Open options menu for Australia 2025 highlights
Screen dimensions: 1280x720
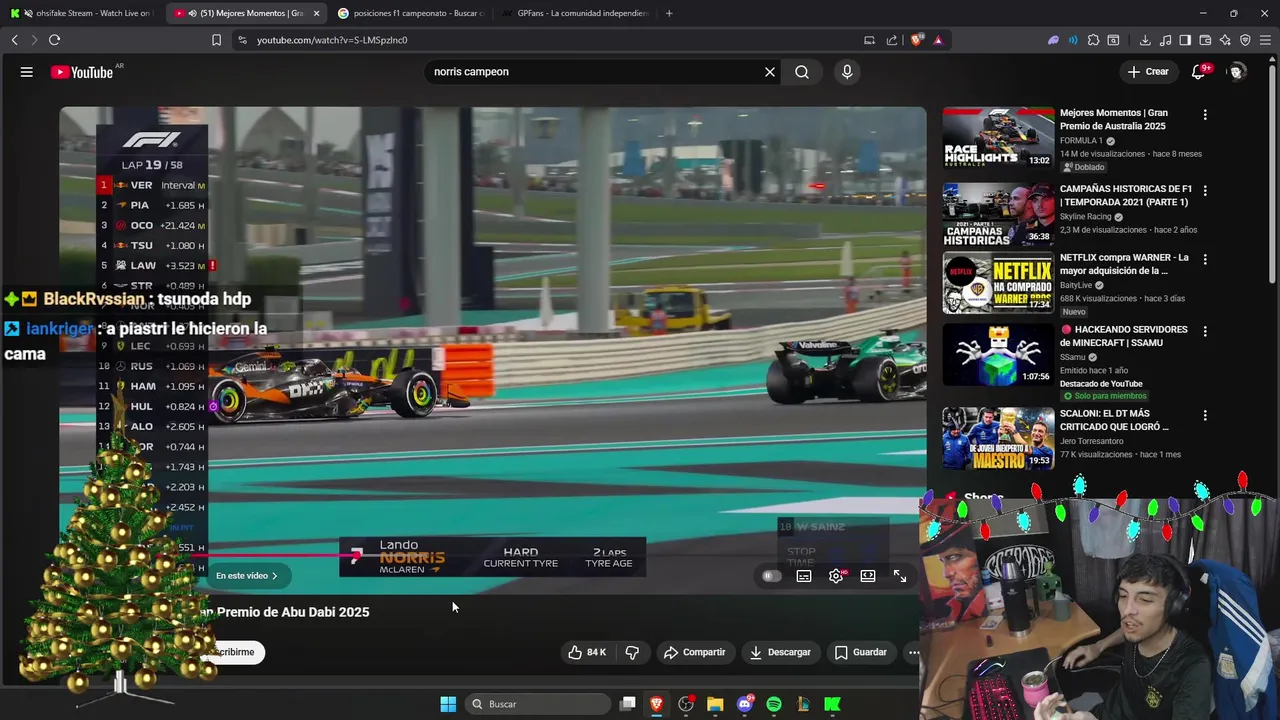(x=1205, y=115)
